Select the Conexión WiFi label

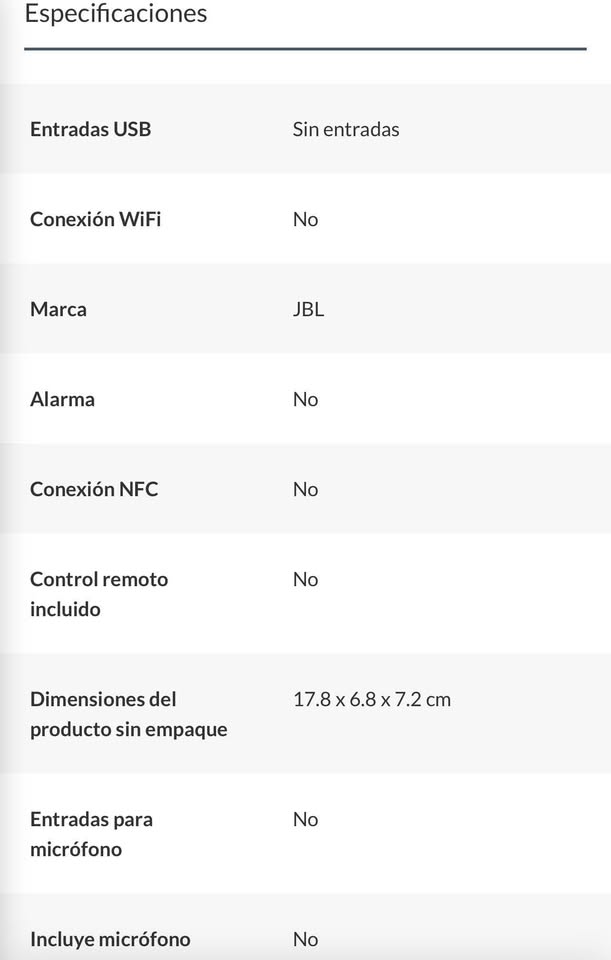95,219
